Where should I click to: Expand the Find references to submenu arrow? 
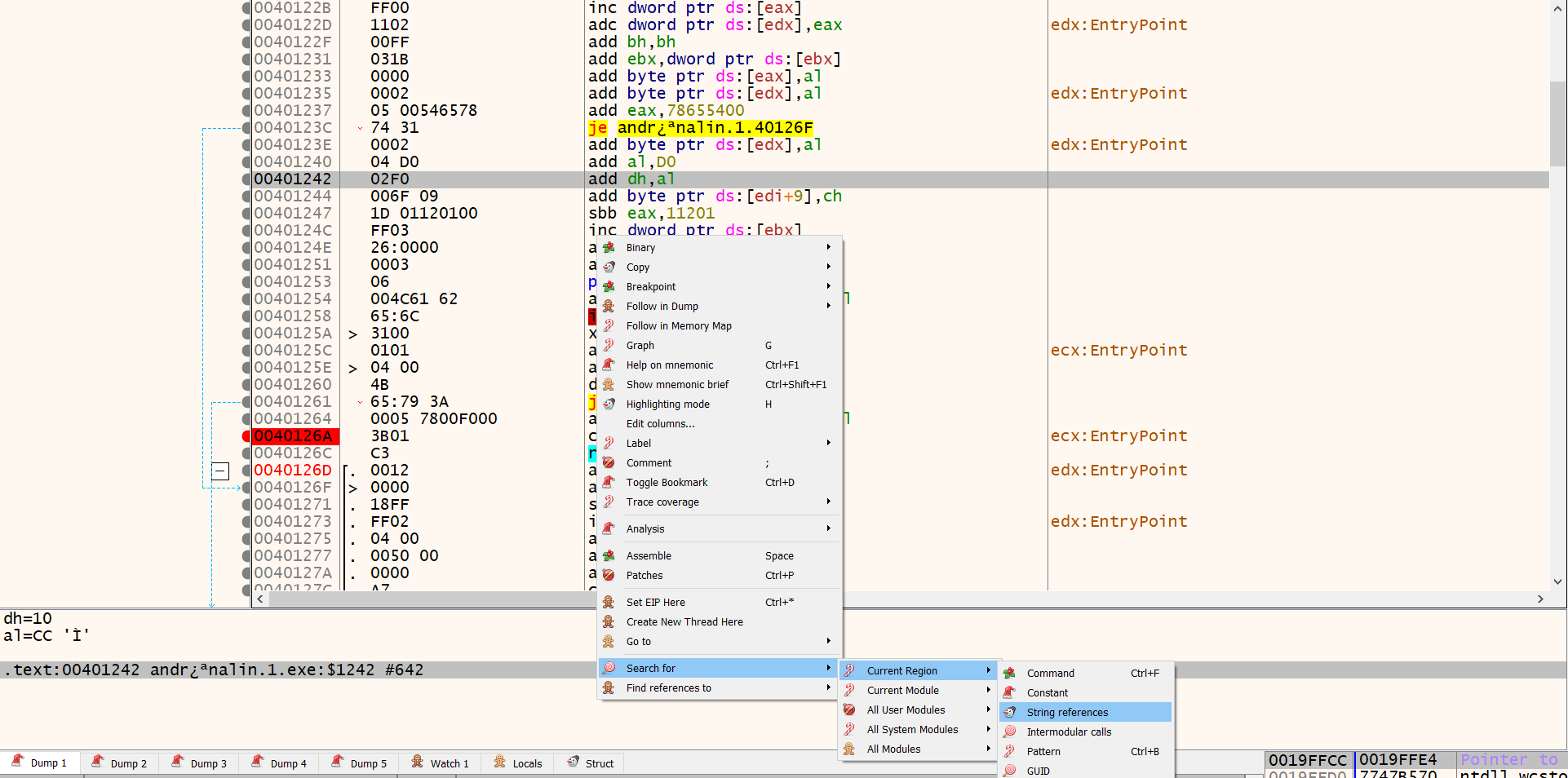pos(828,687)
